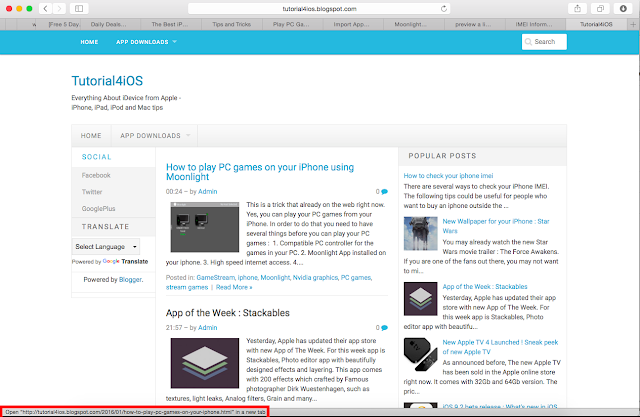Screen dimensions: 640x417
Task: Open 'New Apple TV 4 Launched ! Sneak peek' link
Action: coord(500,347)
